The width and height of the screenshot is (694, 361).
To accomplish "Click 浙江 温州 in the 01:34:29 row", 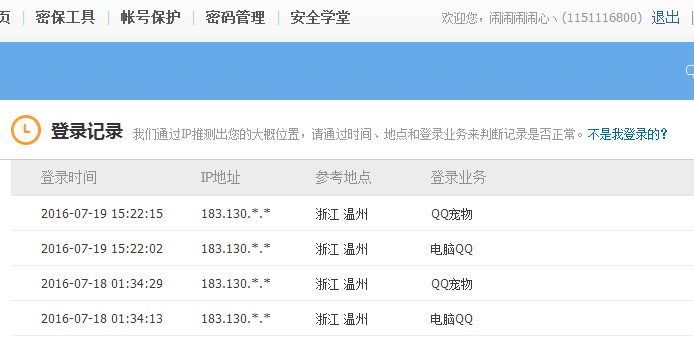I will (x=341, y=284).
